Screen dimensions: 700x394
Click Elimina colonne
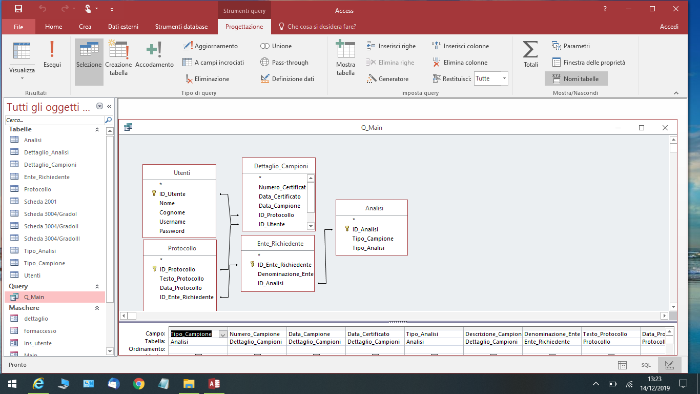(x=460, y=62)
